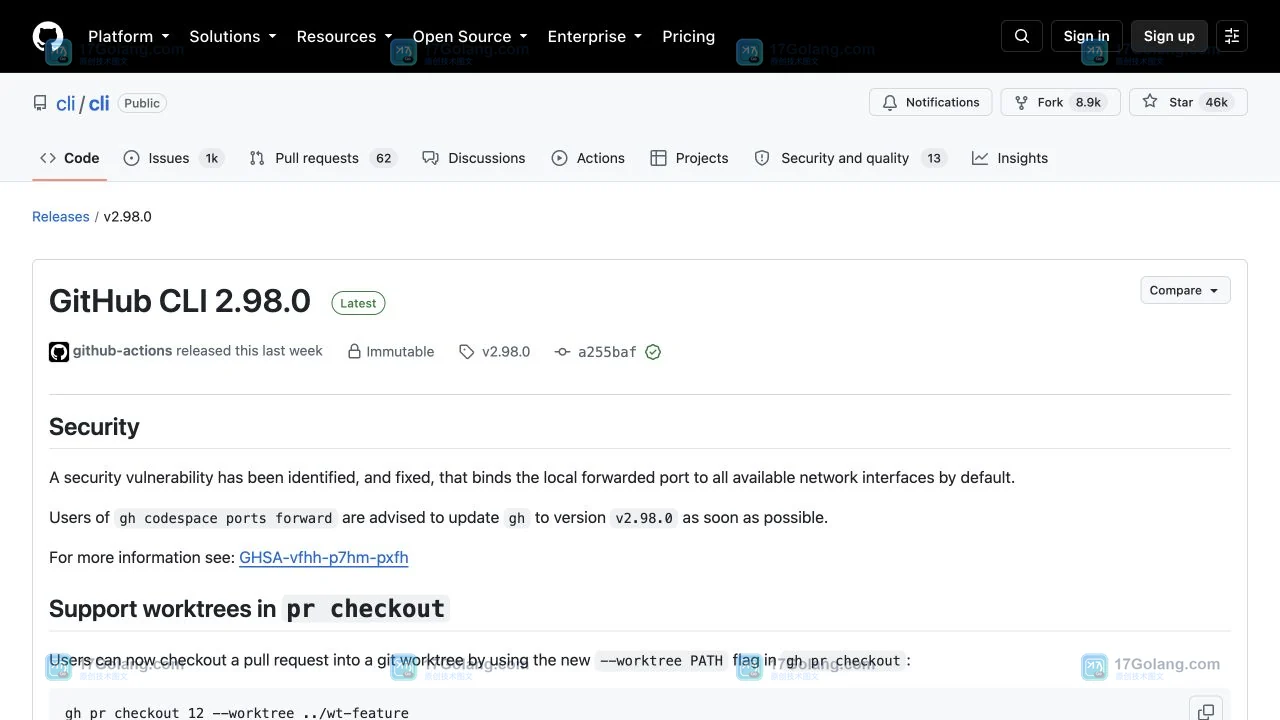
Task: Expand the Enterprise menu
Action: pos(595,36)
